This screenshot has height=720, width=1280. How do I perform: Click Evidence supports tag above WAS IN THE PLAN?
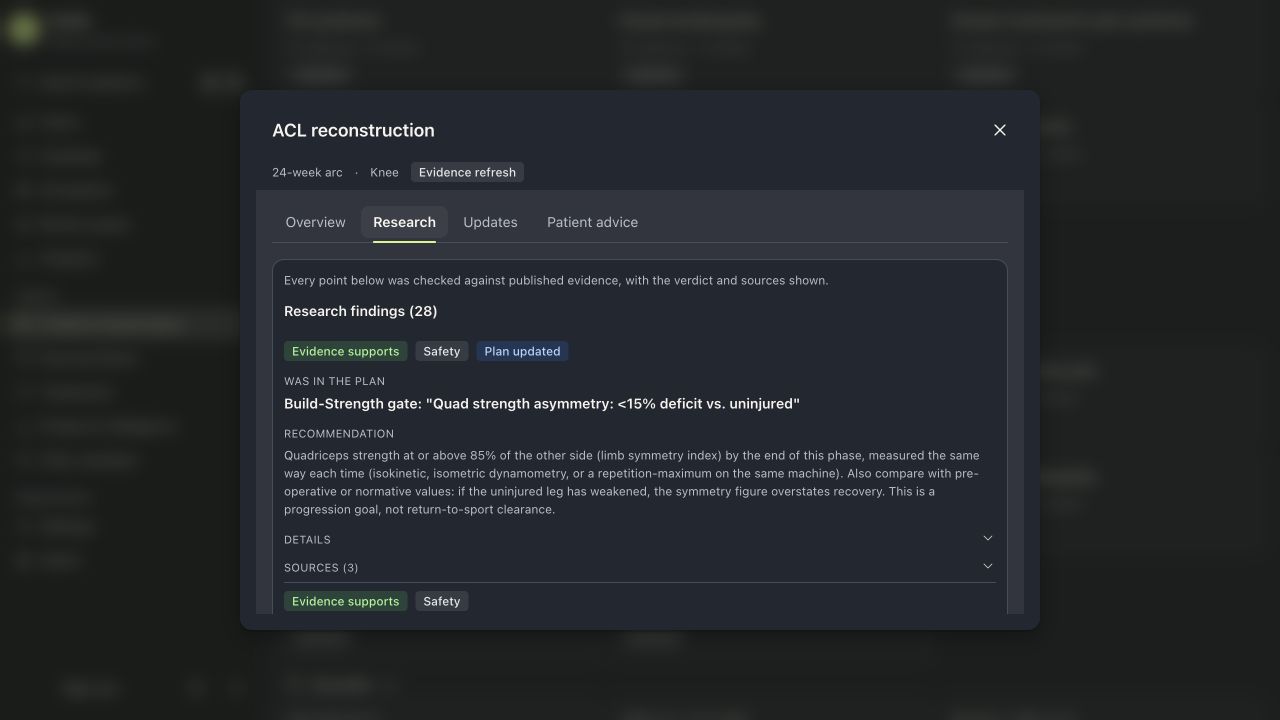coord(346,351)
